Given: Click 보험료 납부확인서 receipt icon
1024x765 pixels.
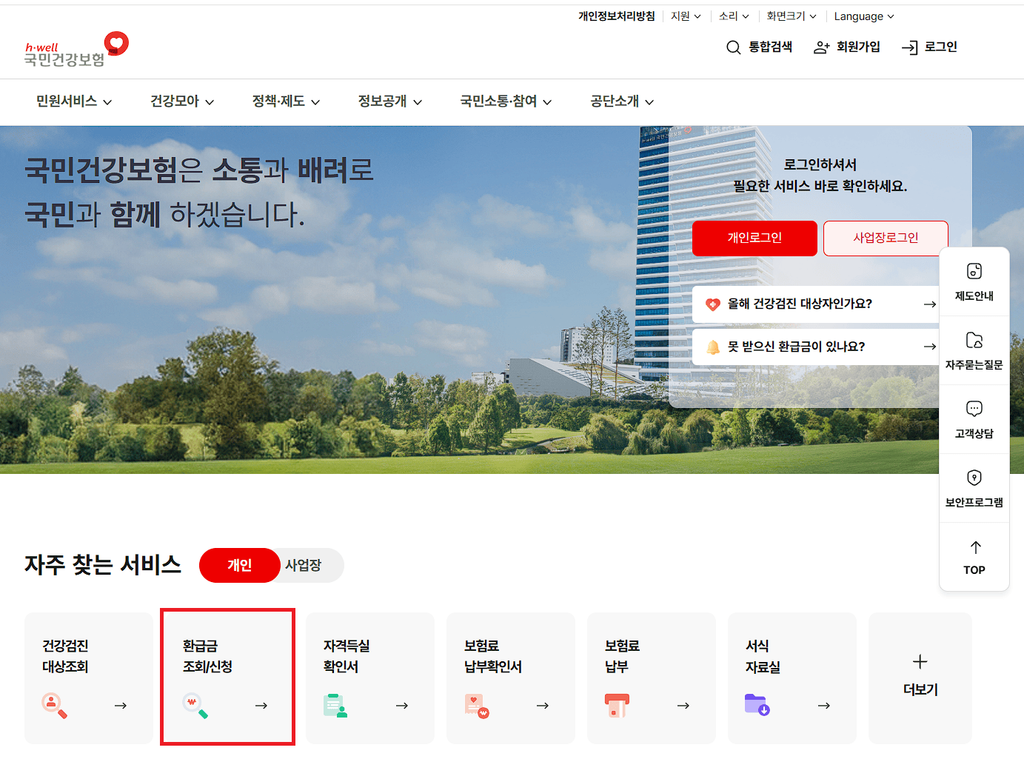Looking at the screenshot, I should [x=477, y=706].
